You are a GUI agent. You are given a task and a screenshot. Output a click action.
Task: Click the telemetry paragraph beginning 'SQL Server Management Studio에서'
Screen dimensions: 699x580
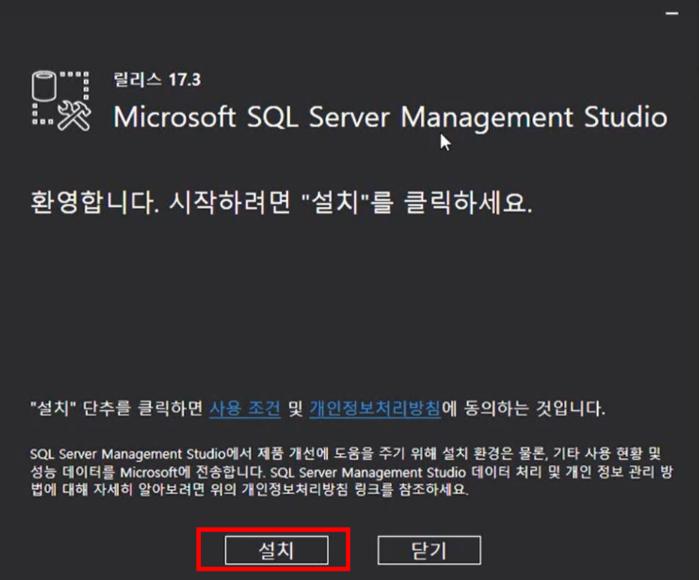click(x=351, y=472)
